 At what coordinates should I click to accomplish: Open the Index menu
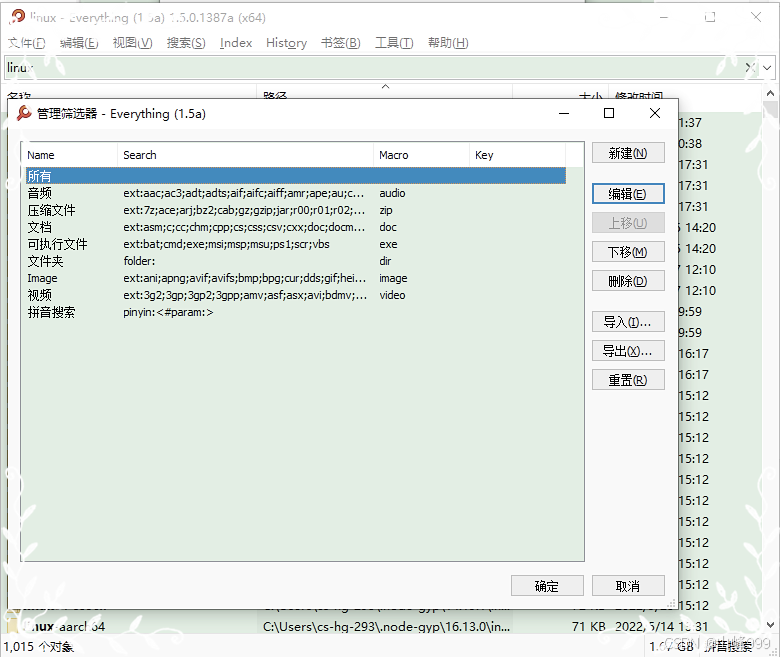[x=236, y=43]
